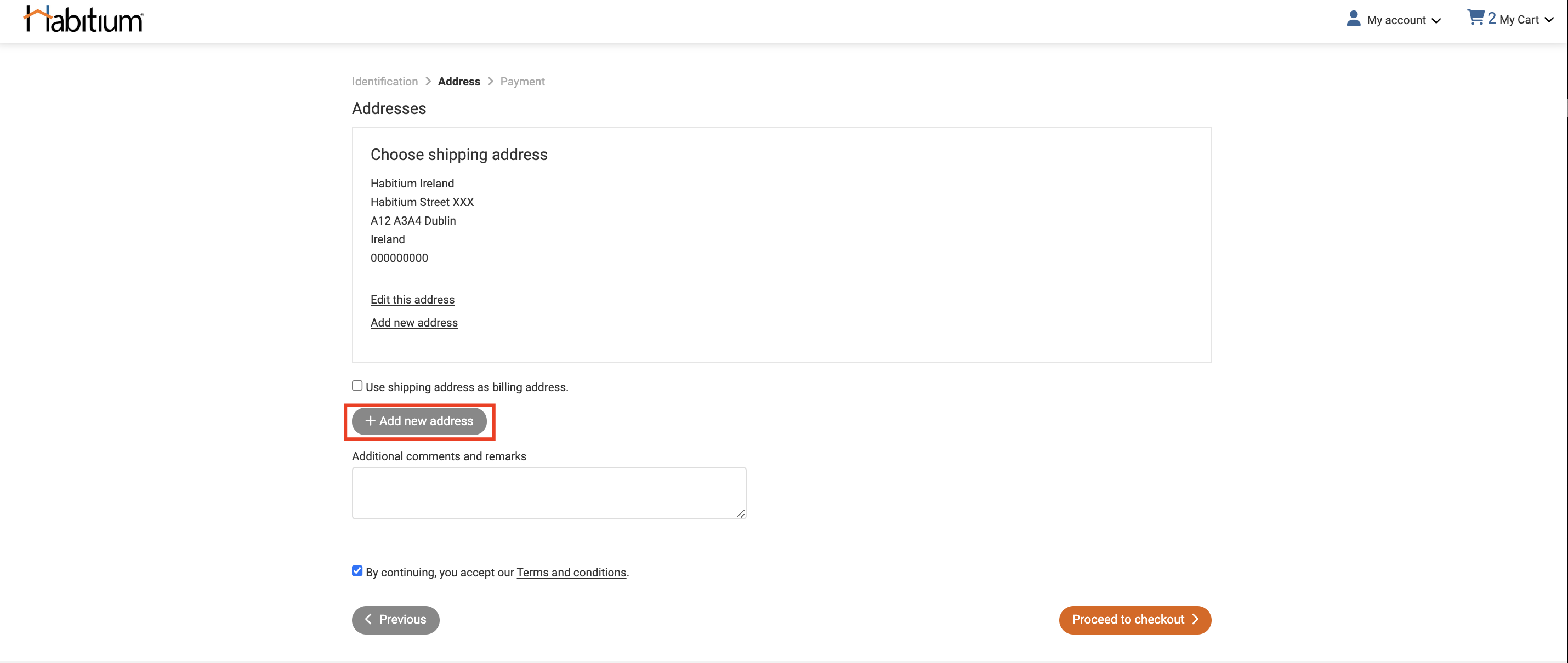Click the plus icon on Add new address button

(x=370, y=420)
